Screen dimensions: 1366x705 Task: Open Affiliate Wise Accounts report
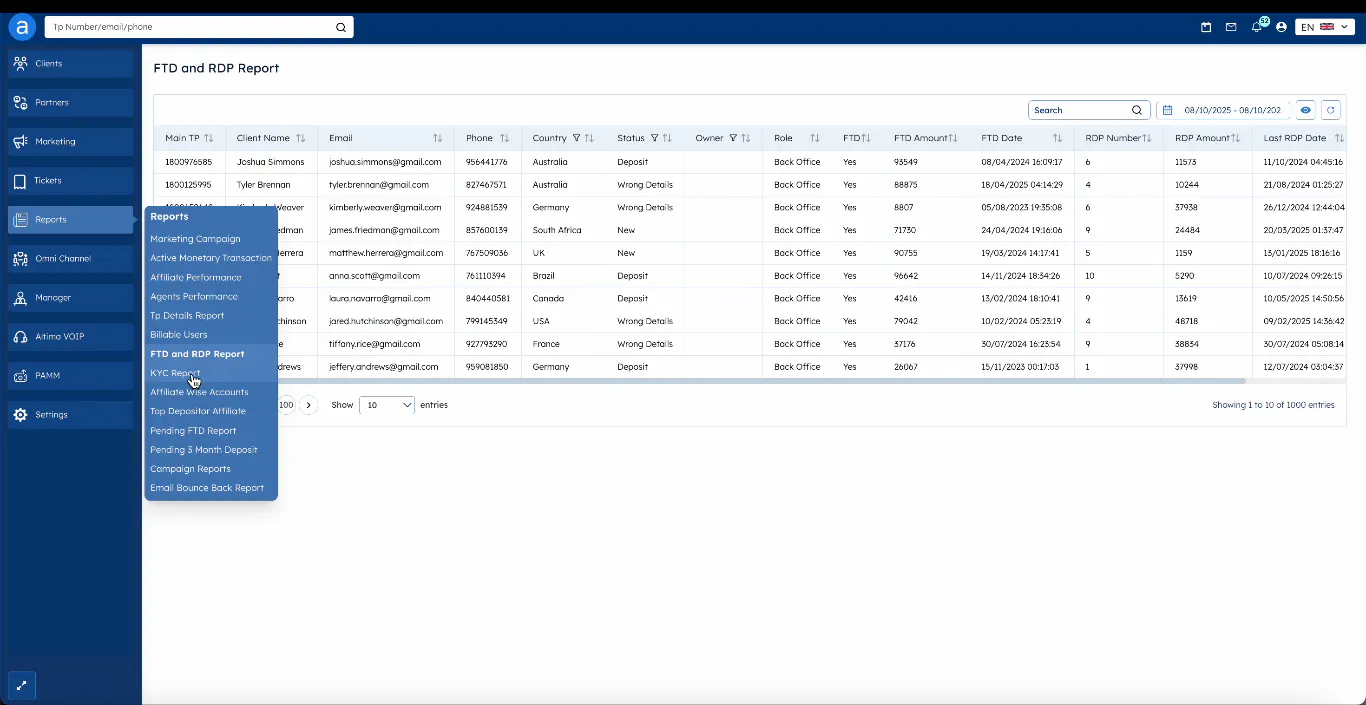(x=199, y=392)
